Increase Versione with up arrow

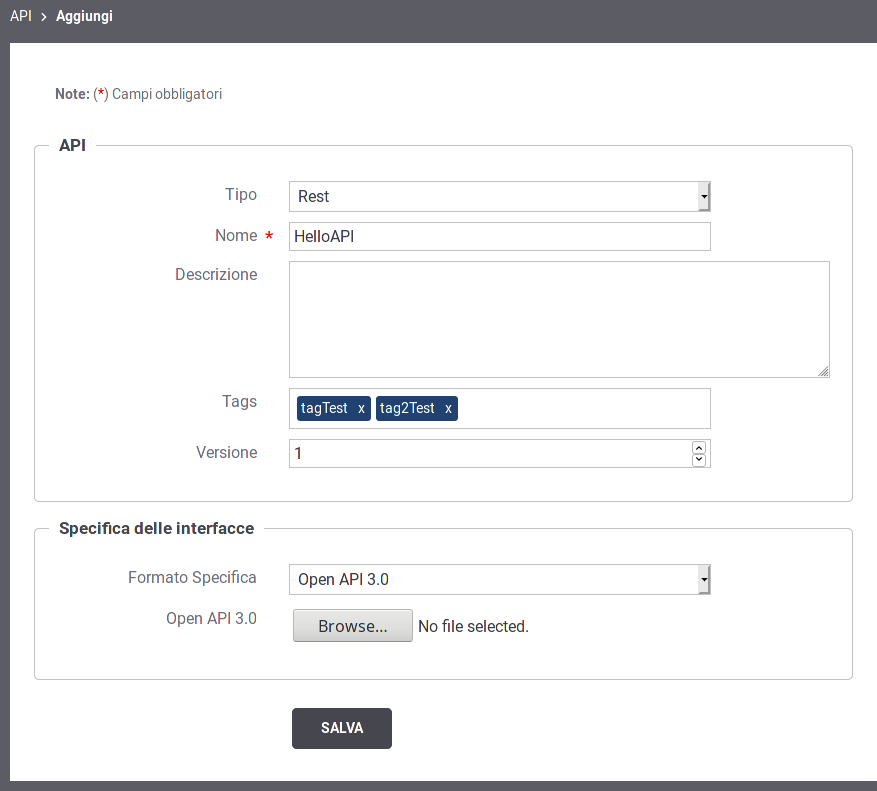tap(699, 448)
